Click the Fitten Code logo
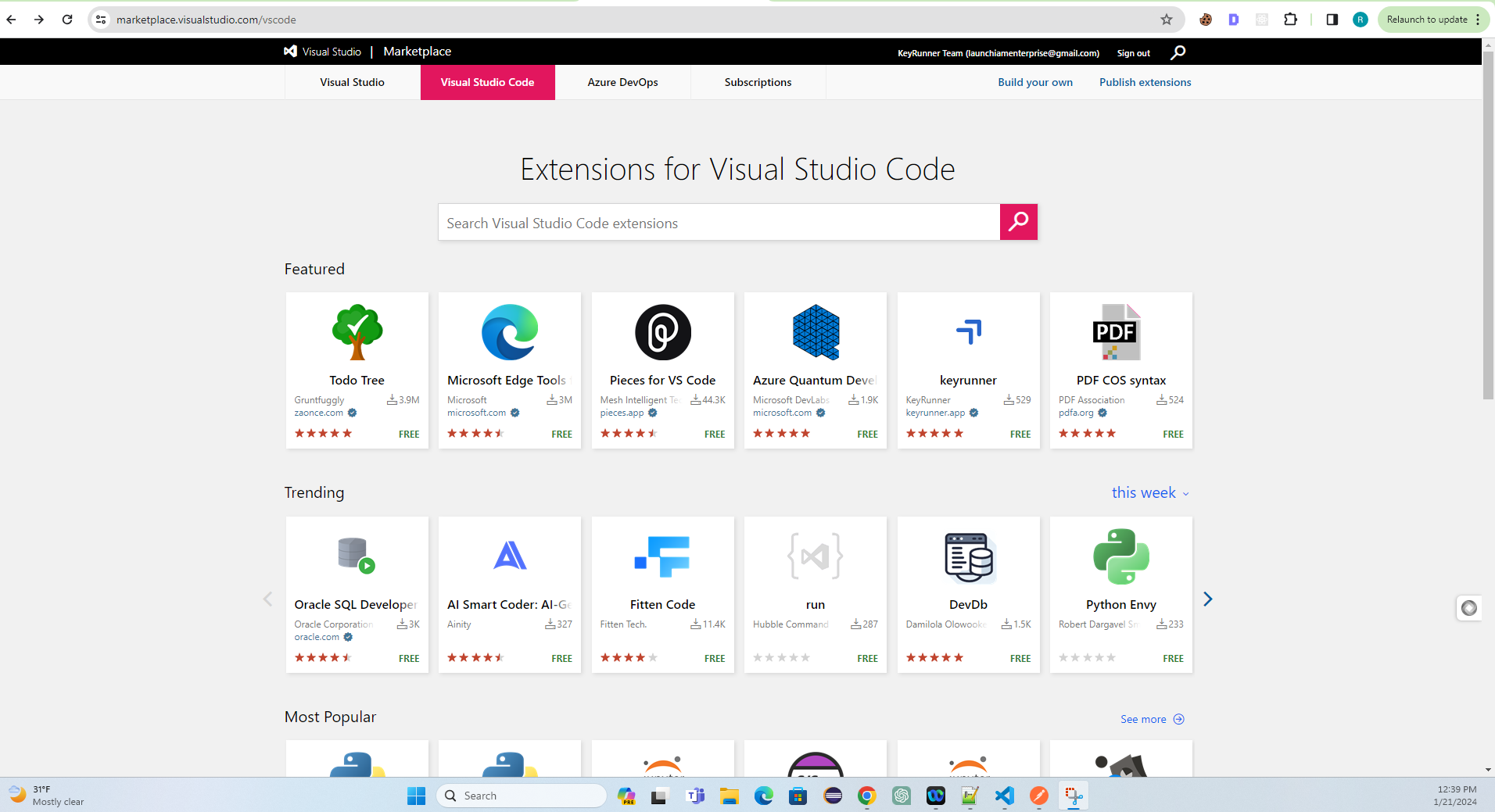1495x812 pixels. coord(663,556)
